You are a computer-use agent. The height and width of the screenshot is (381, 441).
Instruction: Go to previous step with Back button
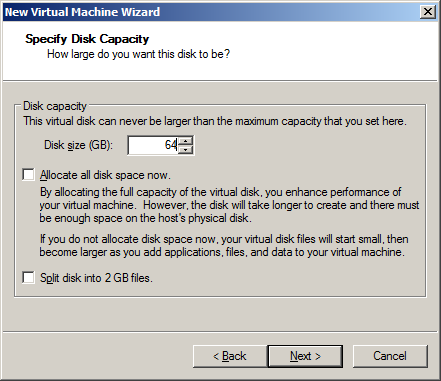230,356
